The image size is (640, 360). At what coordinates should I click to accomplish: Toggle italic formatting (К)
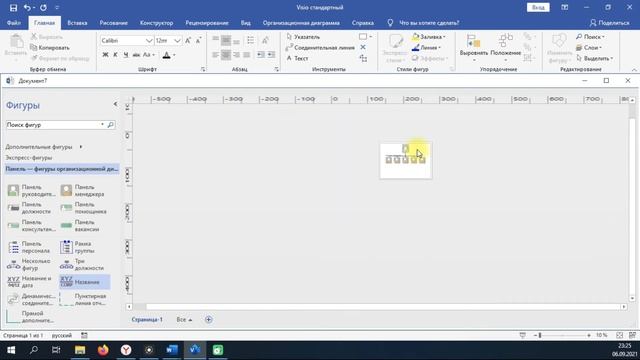coord(116,55)
